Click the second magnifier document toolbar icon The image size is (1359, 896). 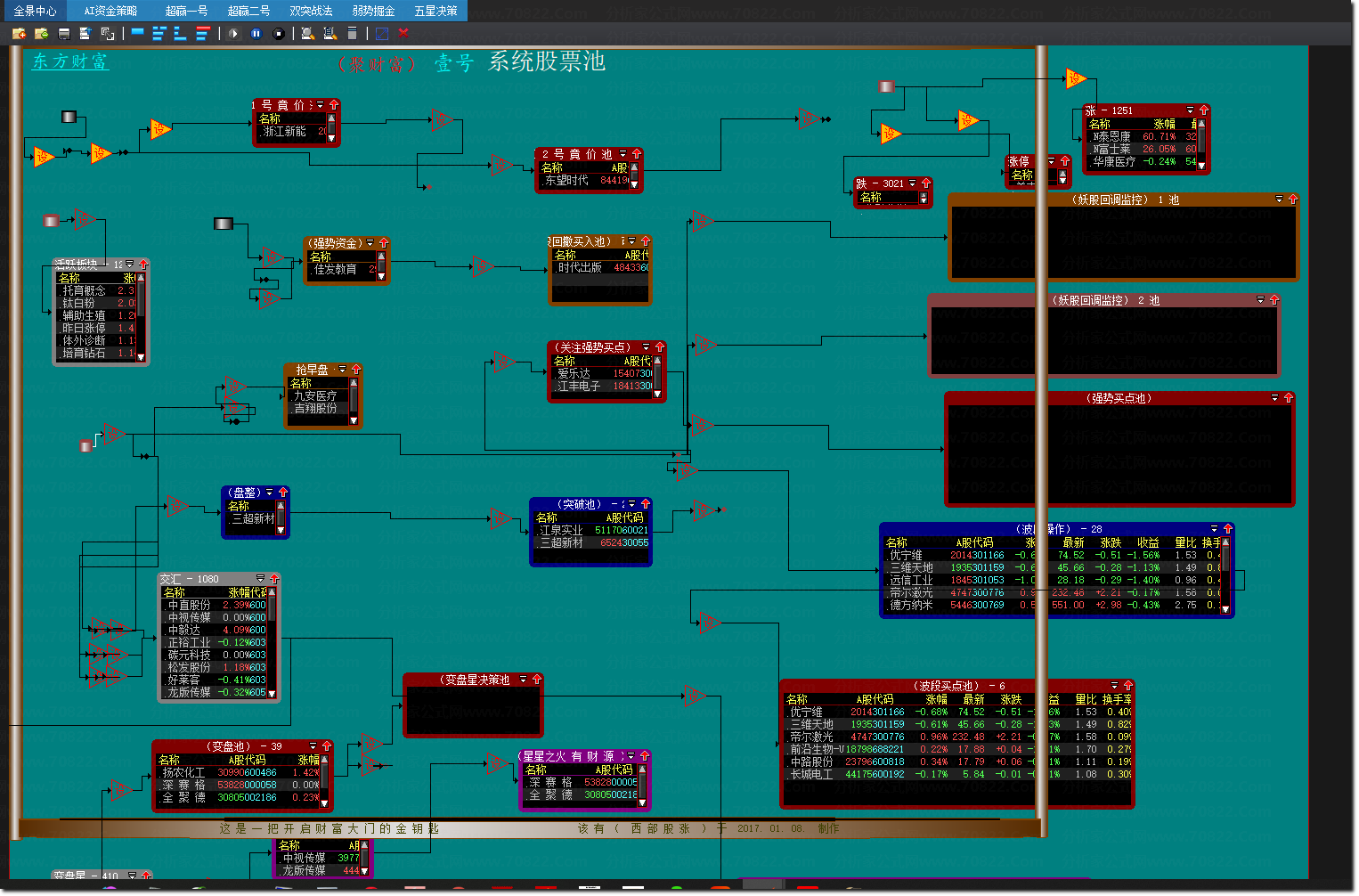click(x=330, y=33)
